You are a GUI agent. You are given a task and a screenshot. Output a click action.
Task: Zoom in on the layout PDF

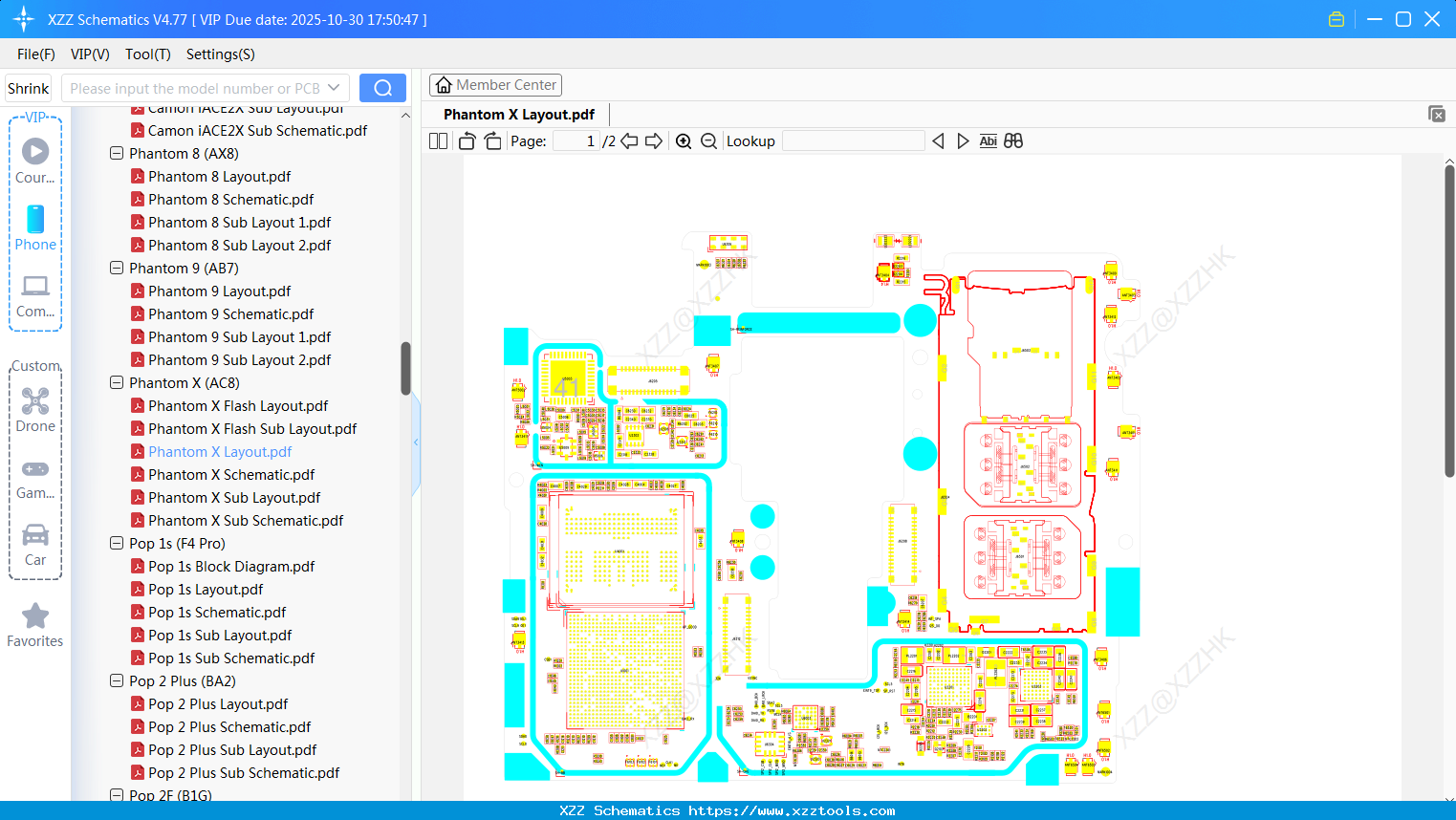pyautogui.click(x=684, y=140)
